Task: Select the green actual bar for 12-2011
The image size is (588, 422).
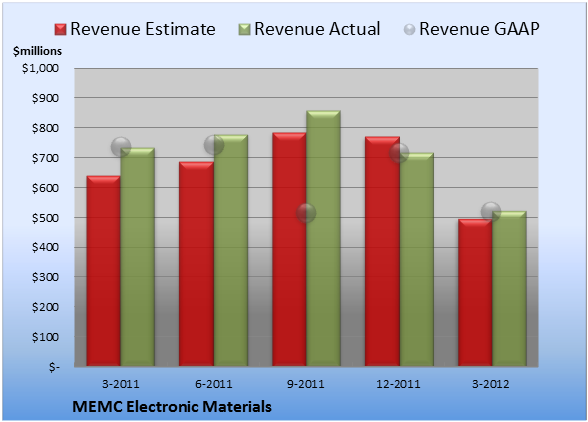Action: tap(416, 259)
